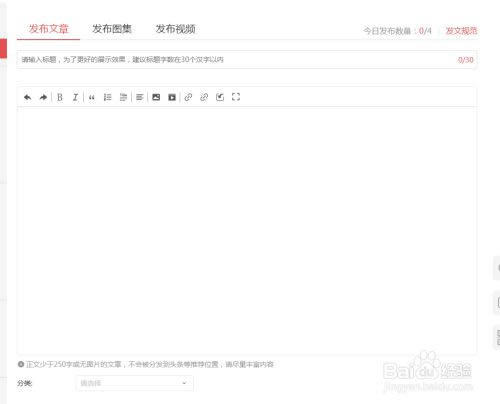Switch to the 发布图集 tab
The image size is (500, 404).
112,29
